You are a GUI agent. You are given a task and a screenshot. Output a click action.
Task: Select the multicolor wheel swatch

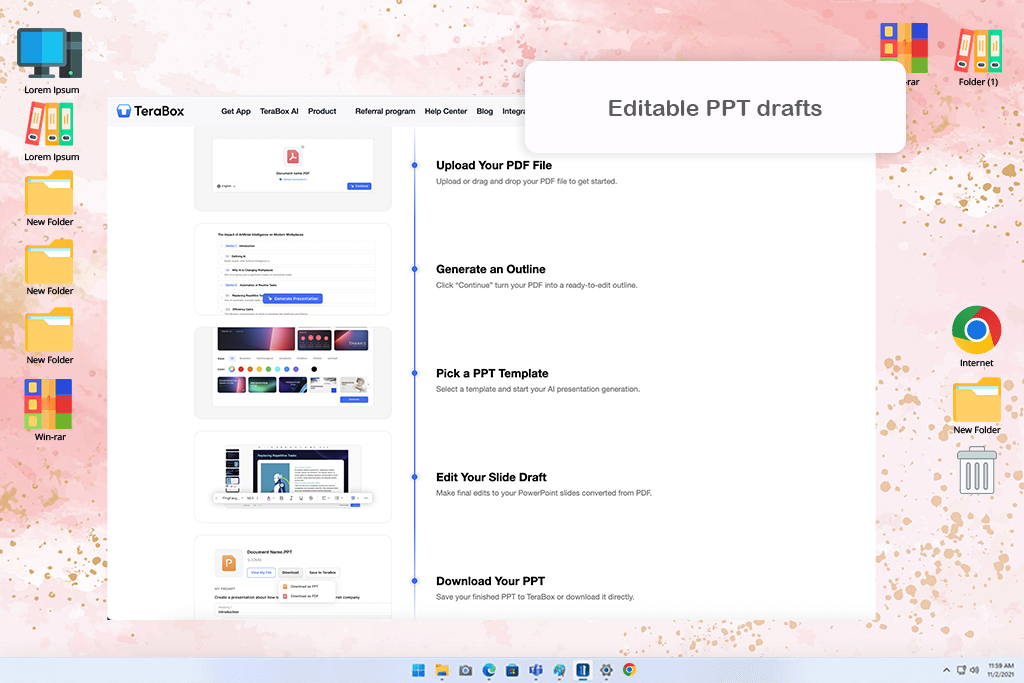coord(232,369)
